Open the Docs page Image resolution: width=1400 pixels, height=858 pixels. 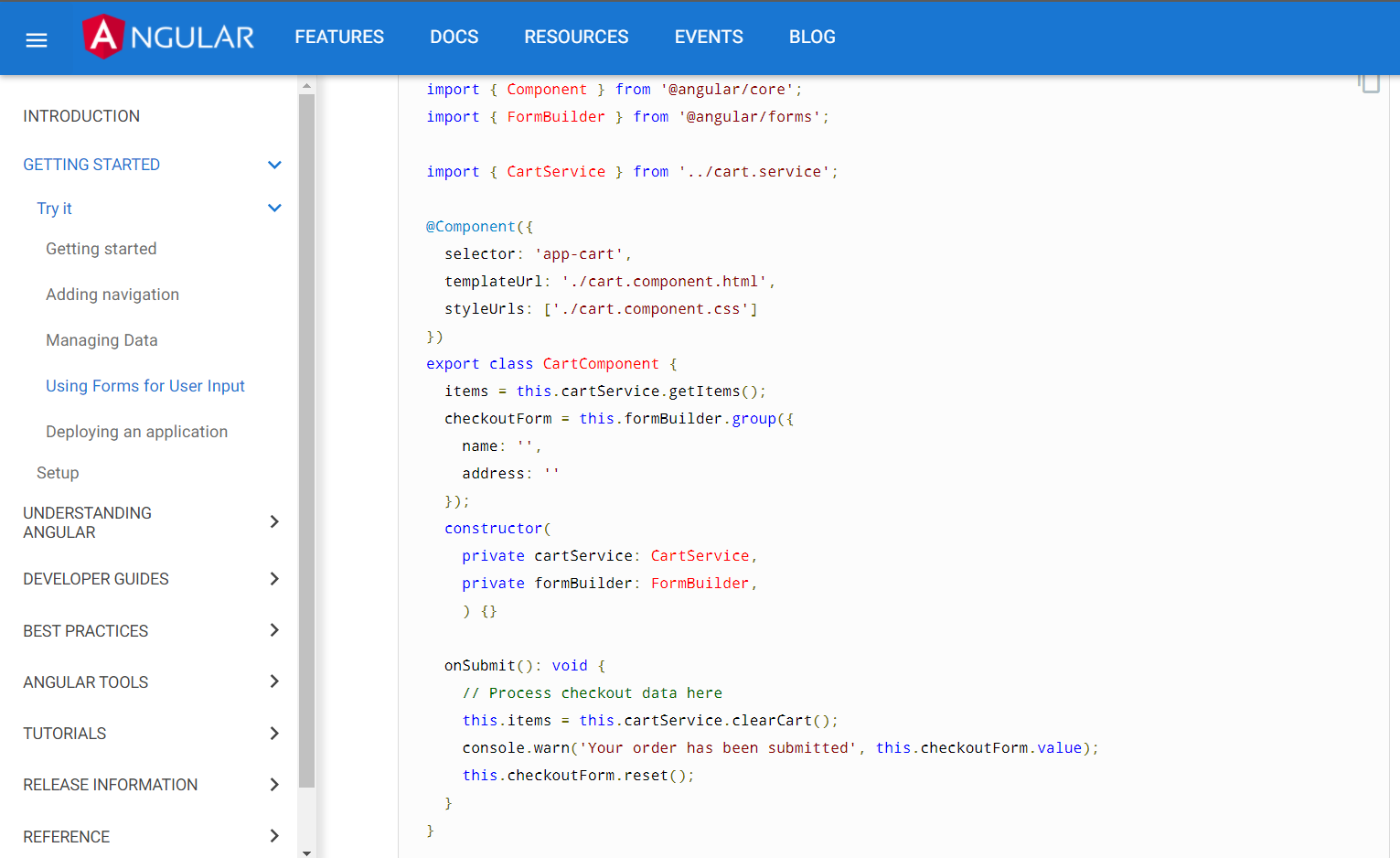pyautogui.click(x=454, y=37)
